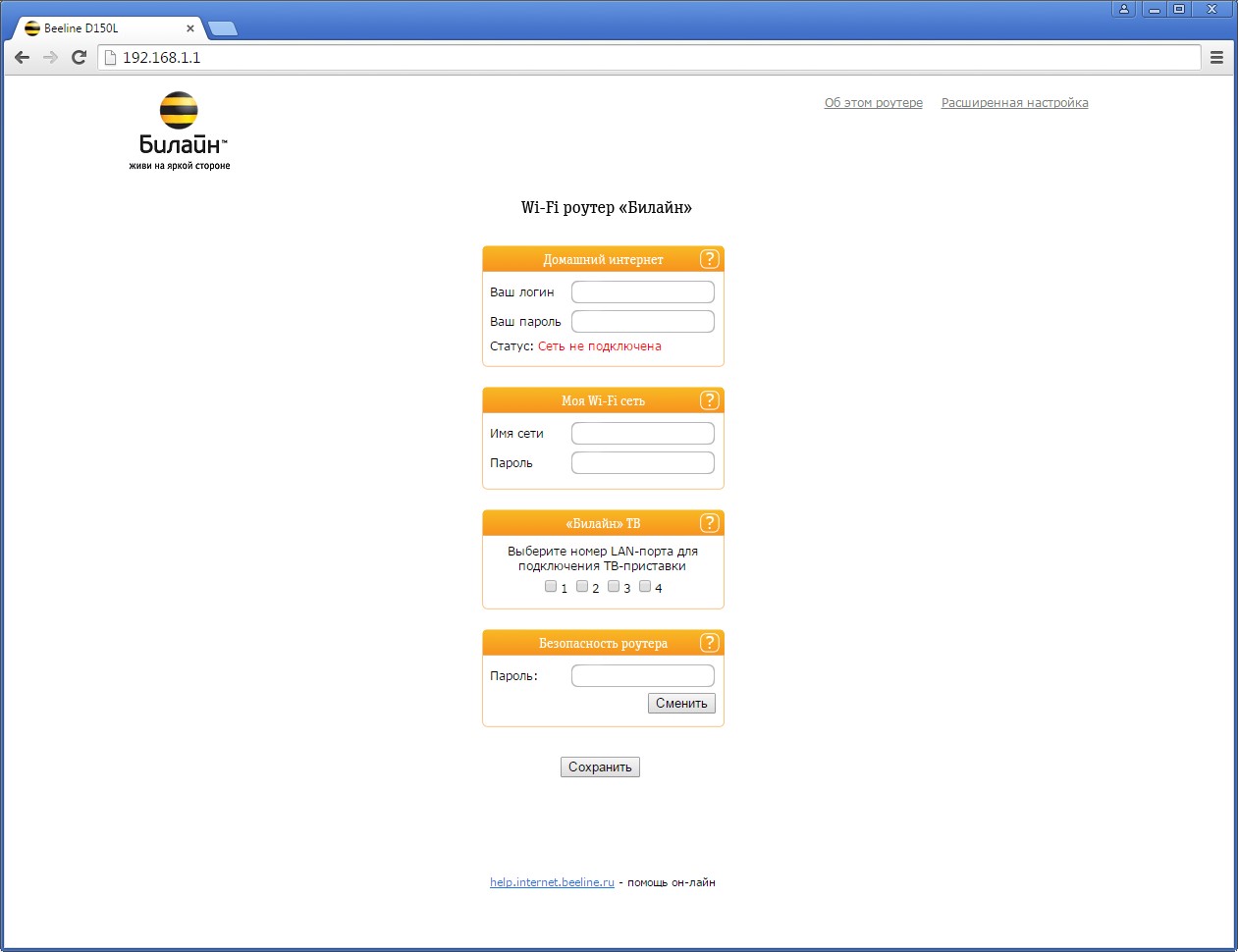Maximize the browser window
1238x952 pixels.
click(x=1179, y=9)
